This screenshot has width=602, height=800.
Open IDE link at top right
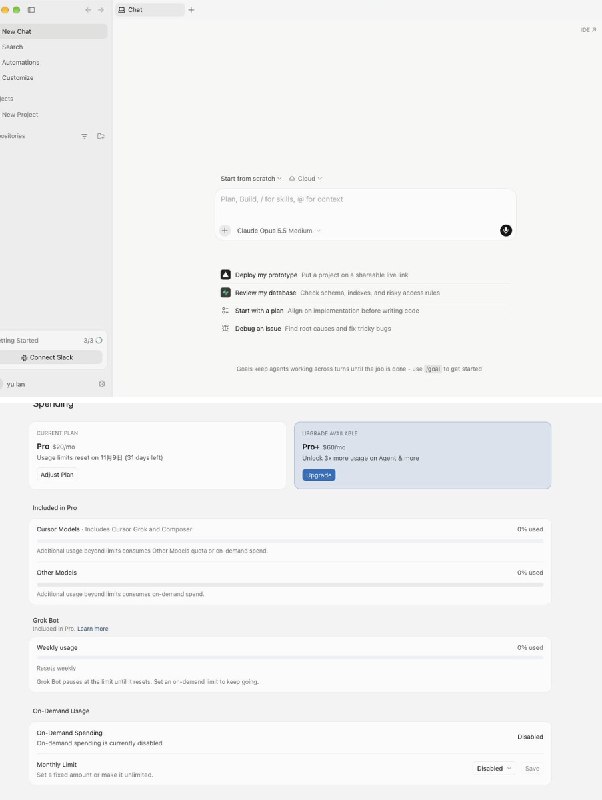tap(588, 30)
